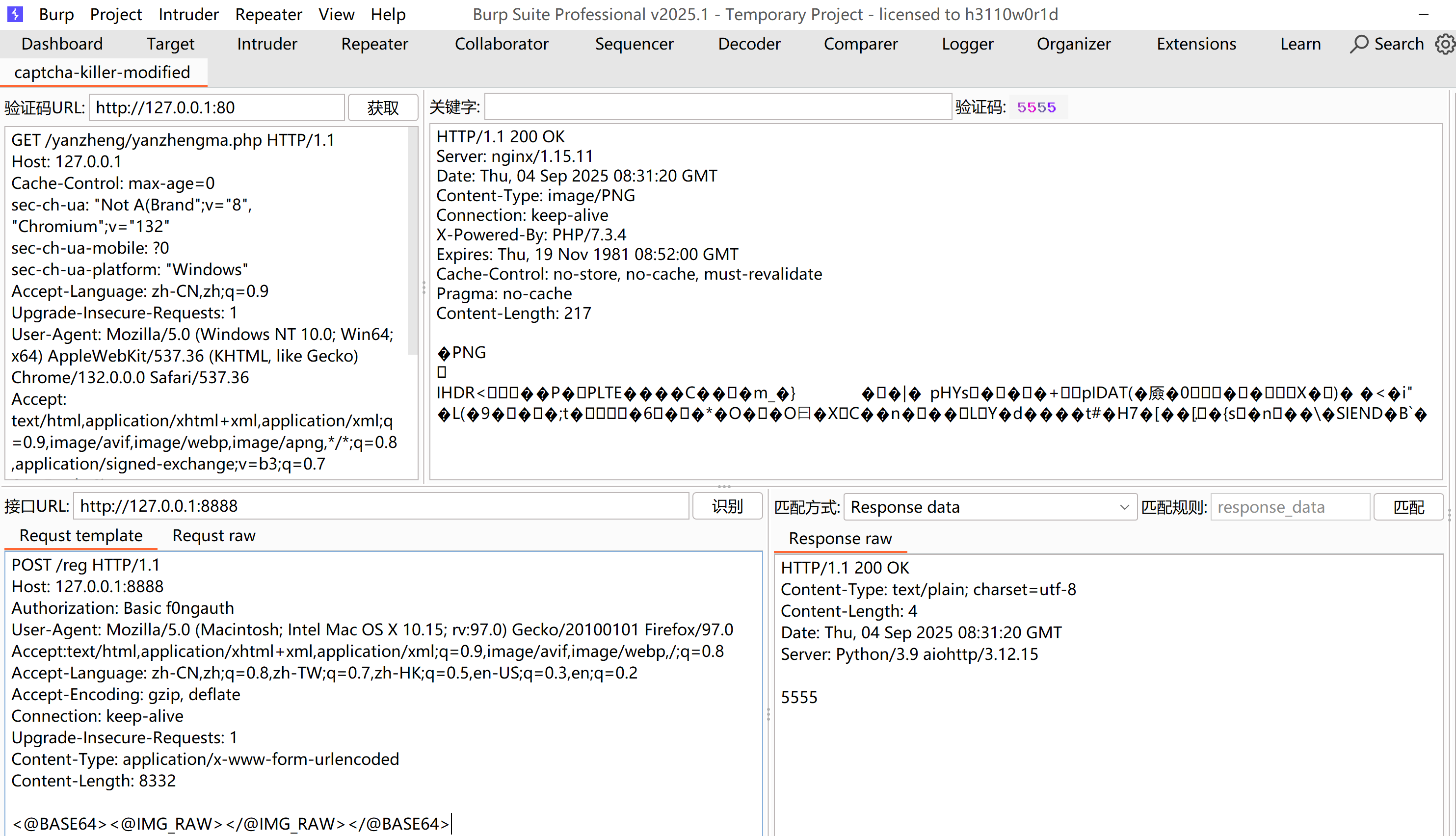Open the Comparer tab
The height and width of the screenshot is (836, 1456).
click(x=861, y=44)
